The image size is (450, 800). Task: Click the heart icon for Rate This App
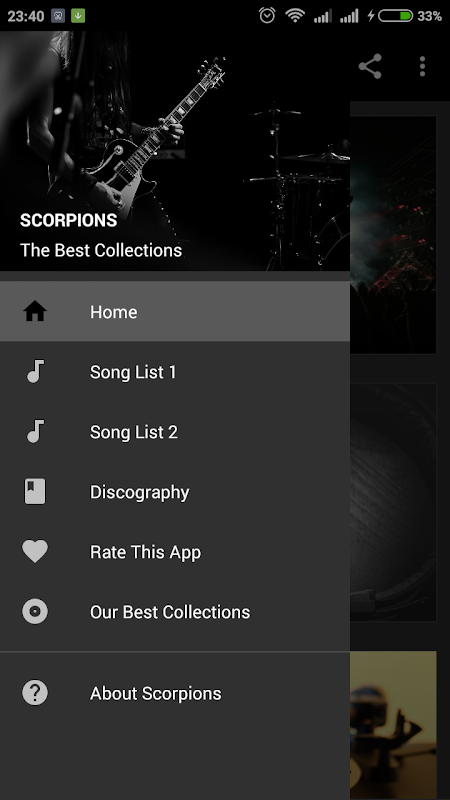35,552
